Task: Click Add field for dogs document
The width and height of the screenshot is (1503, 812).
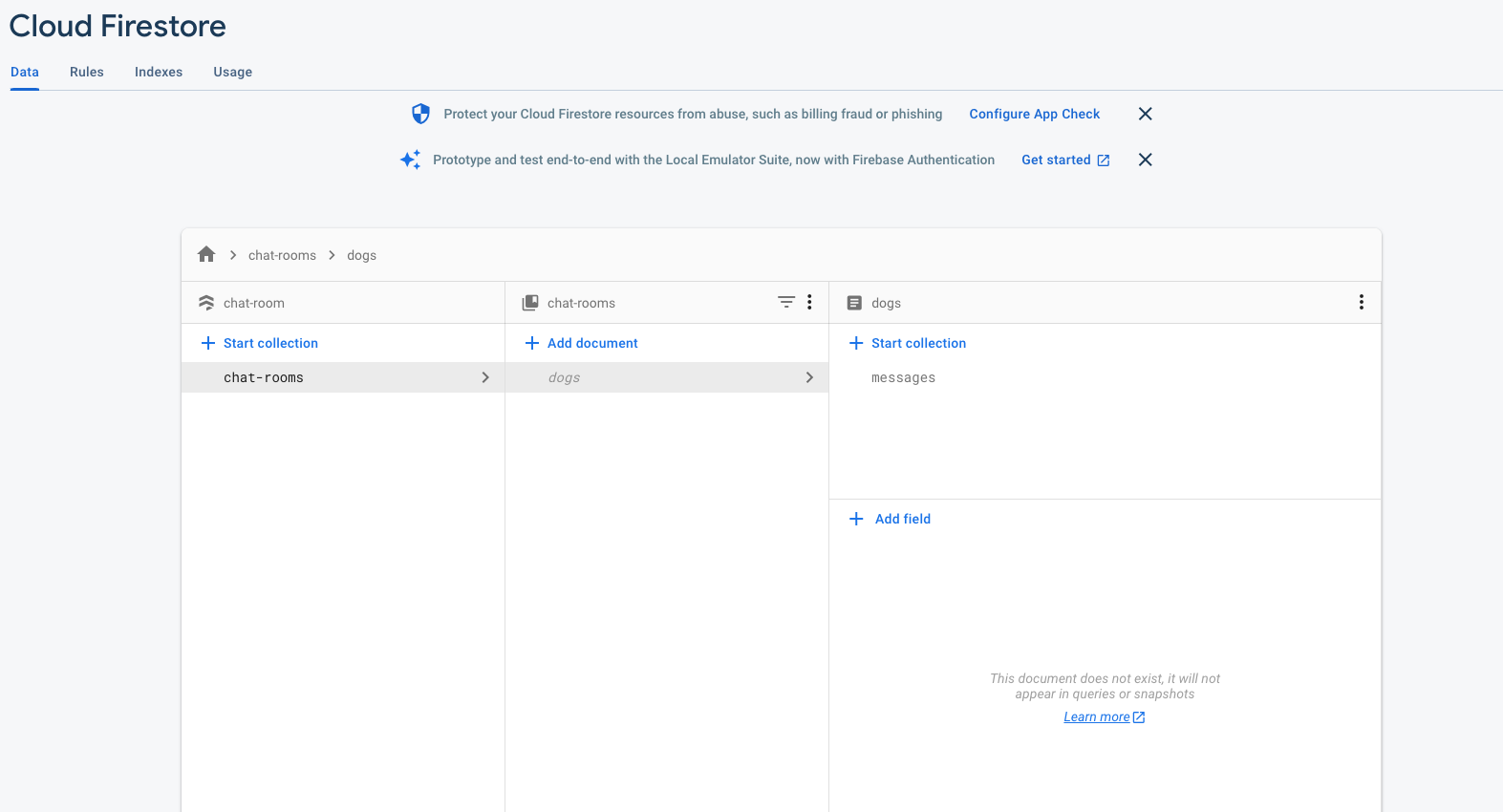Action: click(891, 519)
